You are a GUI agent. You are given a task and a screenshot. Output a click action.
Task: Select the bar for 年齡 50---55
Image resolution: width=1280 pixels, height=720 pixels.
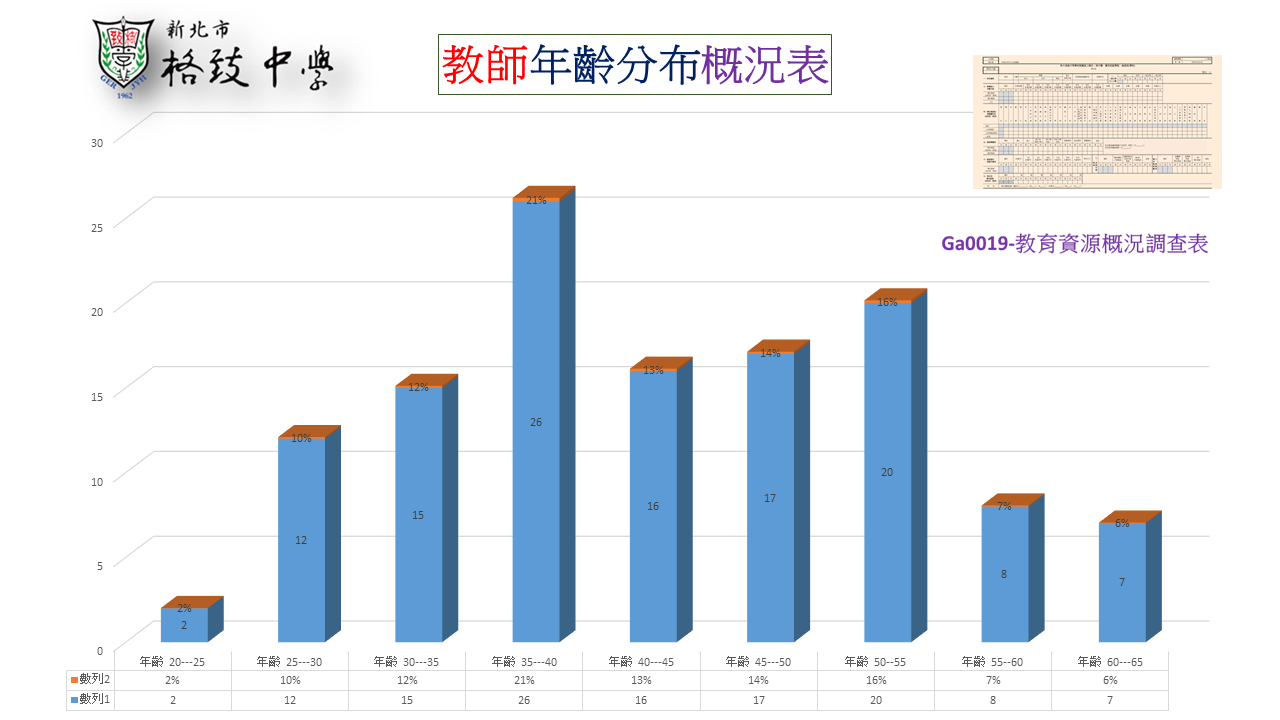pos(887,470)
